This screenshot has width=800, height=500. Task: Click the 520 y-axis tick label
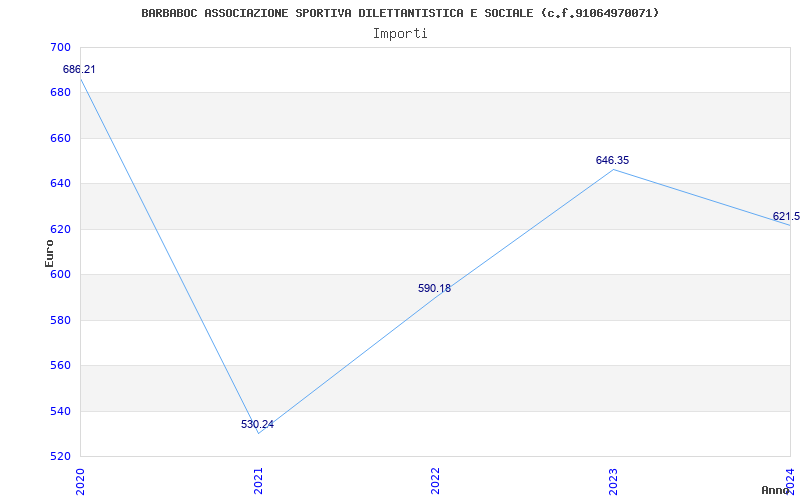tap(61, 456)
